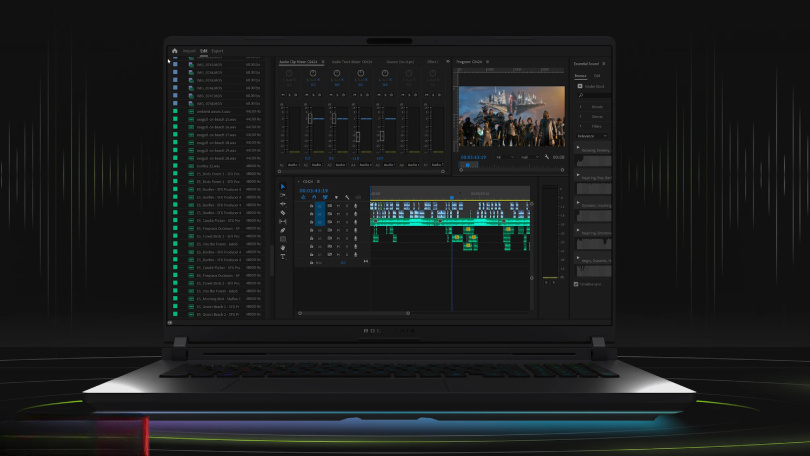Open Program monitor panel menu
This screenshot has width=810, height=456.
point(487,62)
